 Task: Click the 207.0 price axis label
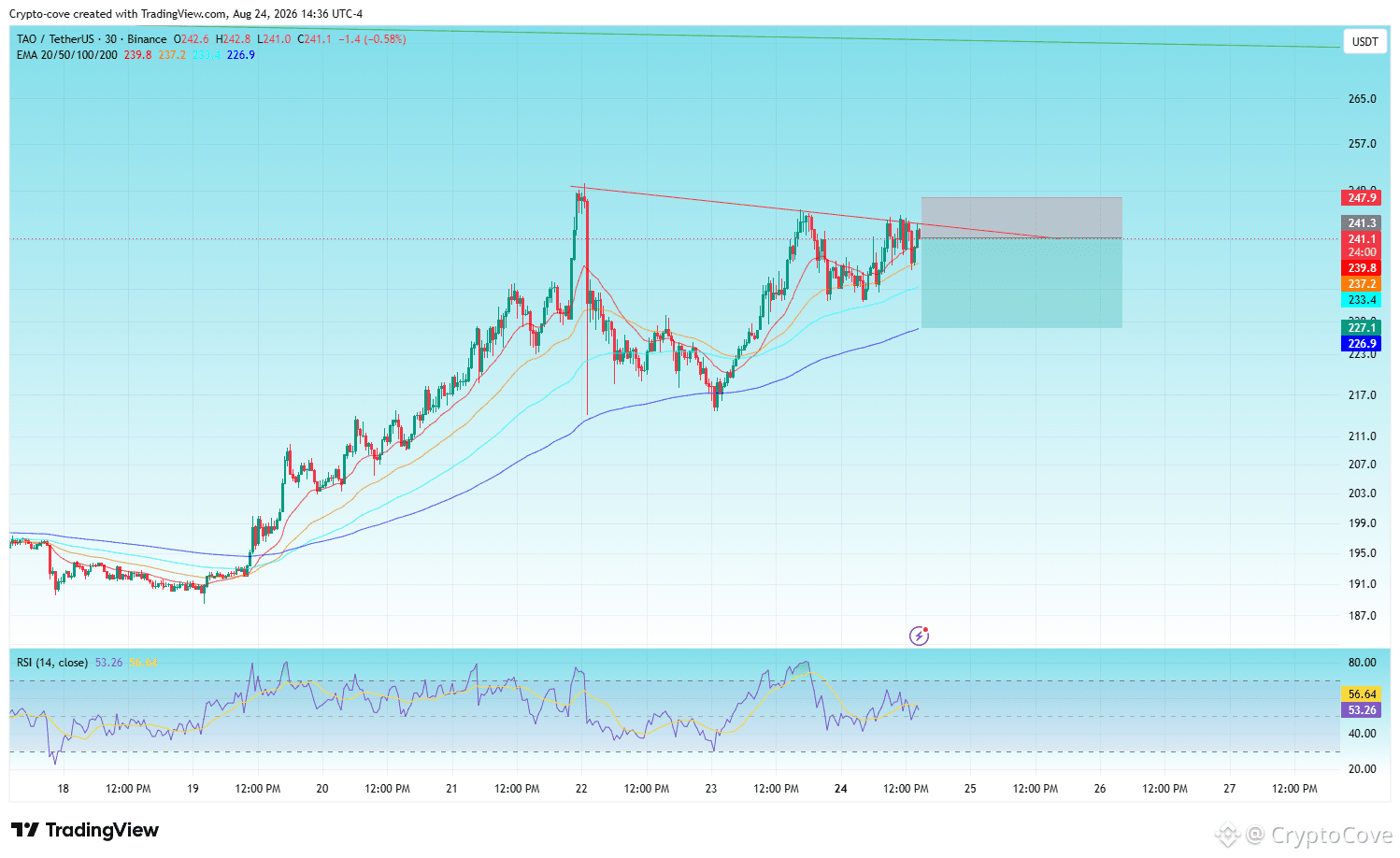pos(1362,465)
